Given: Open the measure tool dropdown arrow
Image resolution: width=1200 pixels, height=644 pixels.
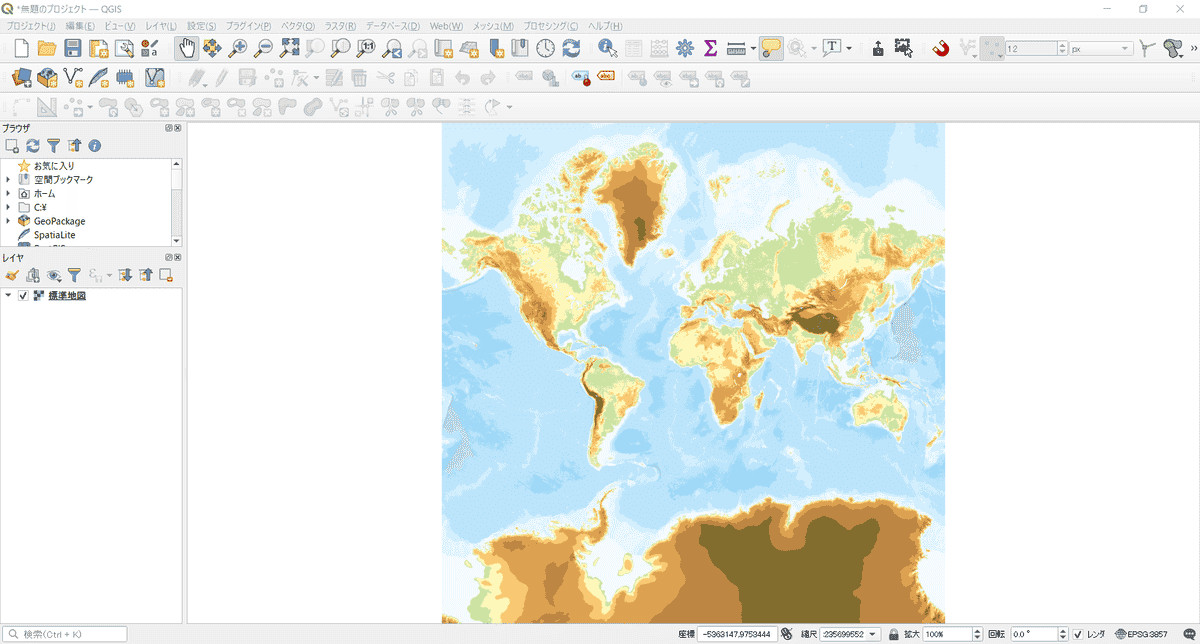Looking at the screenshot, I should [753, 48].
